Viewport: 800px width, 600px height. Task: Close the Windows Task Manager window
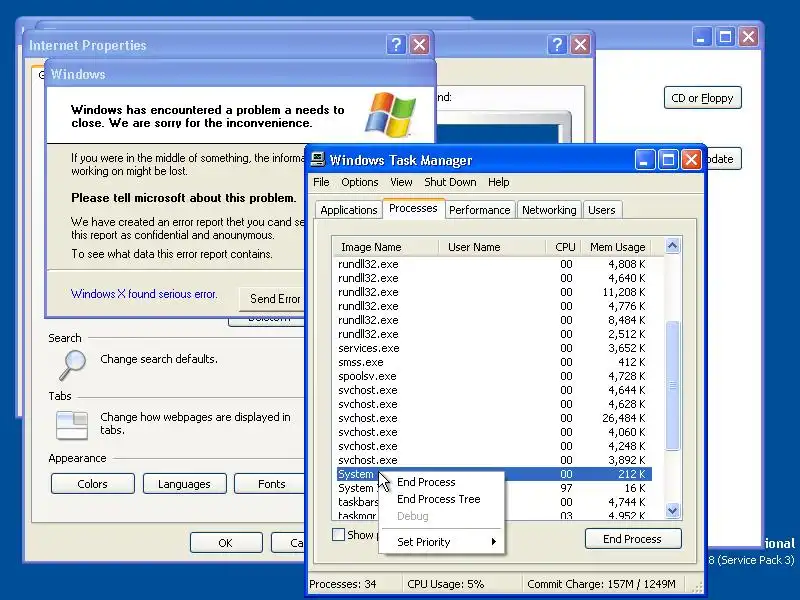[691, 160]
